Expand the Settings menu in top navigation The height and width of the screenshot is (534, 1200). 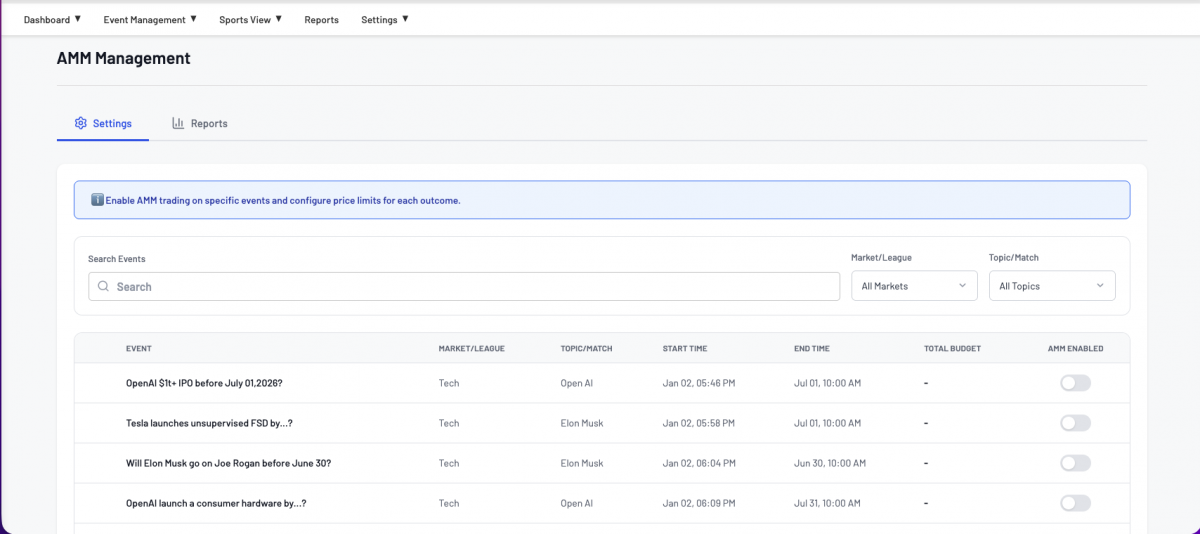384,20
